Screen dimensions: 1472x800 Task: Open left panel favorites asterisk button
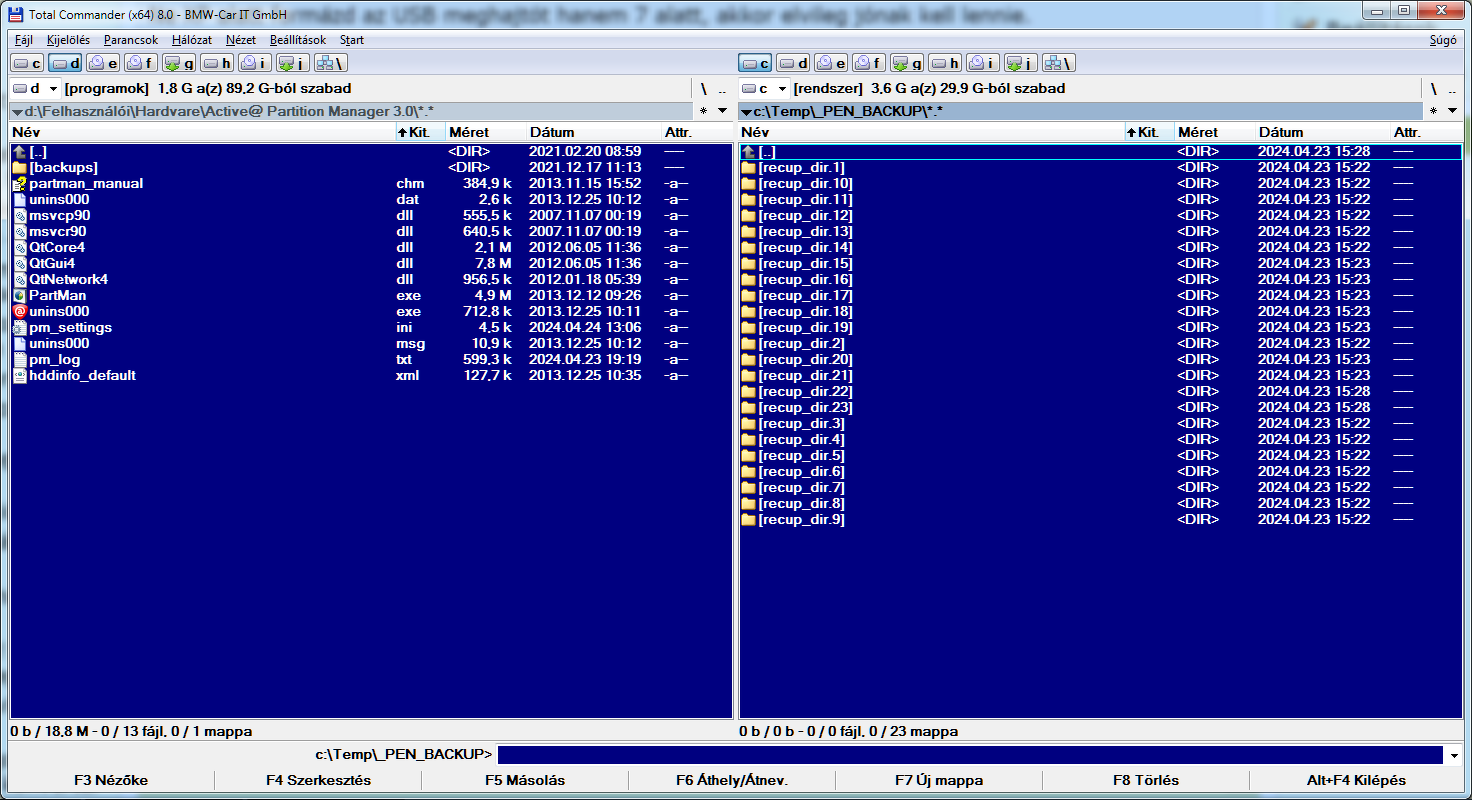click(703, 111)
